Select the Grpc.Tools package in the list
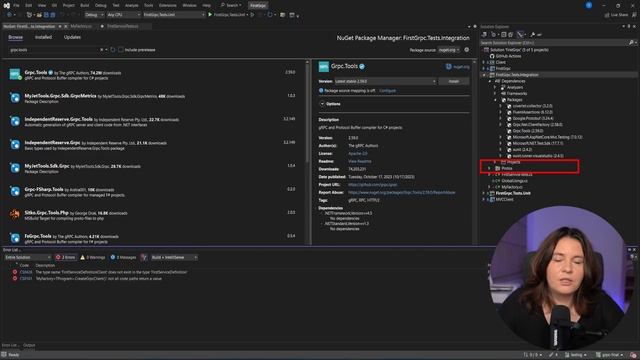 pyautogui.click(x=153, y=75)
